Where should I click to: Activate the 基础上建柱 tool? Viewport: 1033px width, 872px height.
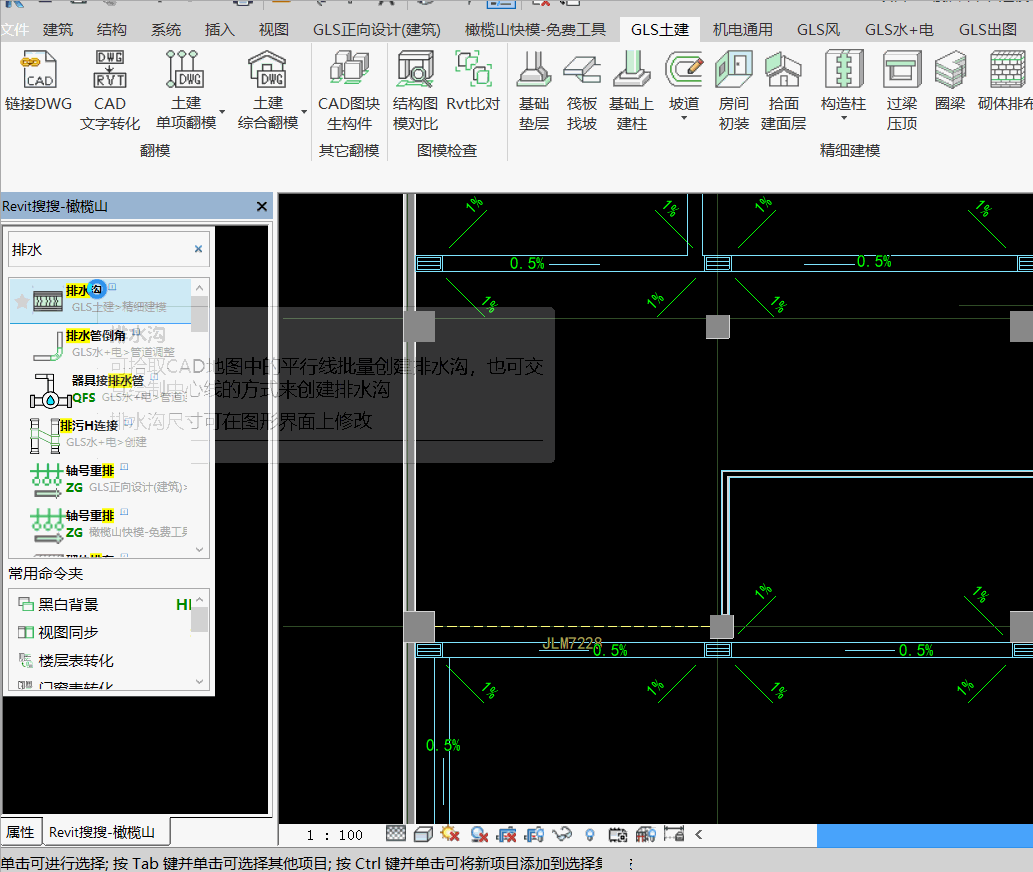pos(631,91)
